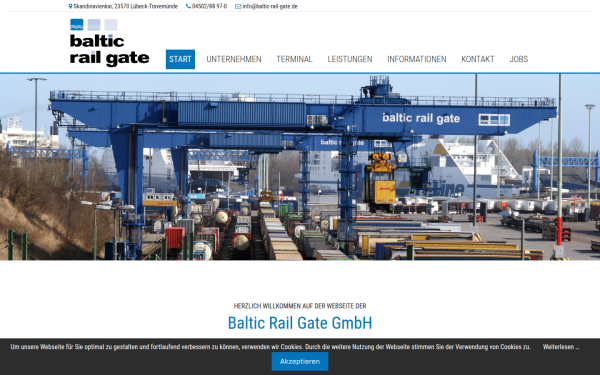The height and width of the screenshot is (375, 600).
Task: Go to the TERMINAL page
Action: click(294, 59)
